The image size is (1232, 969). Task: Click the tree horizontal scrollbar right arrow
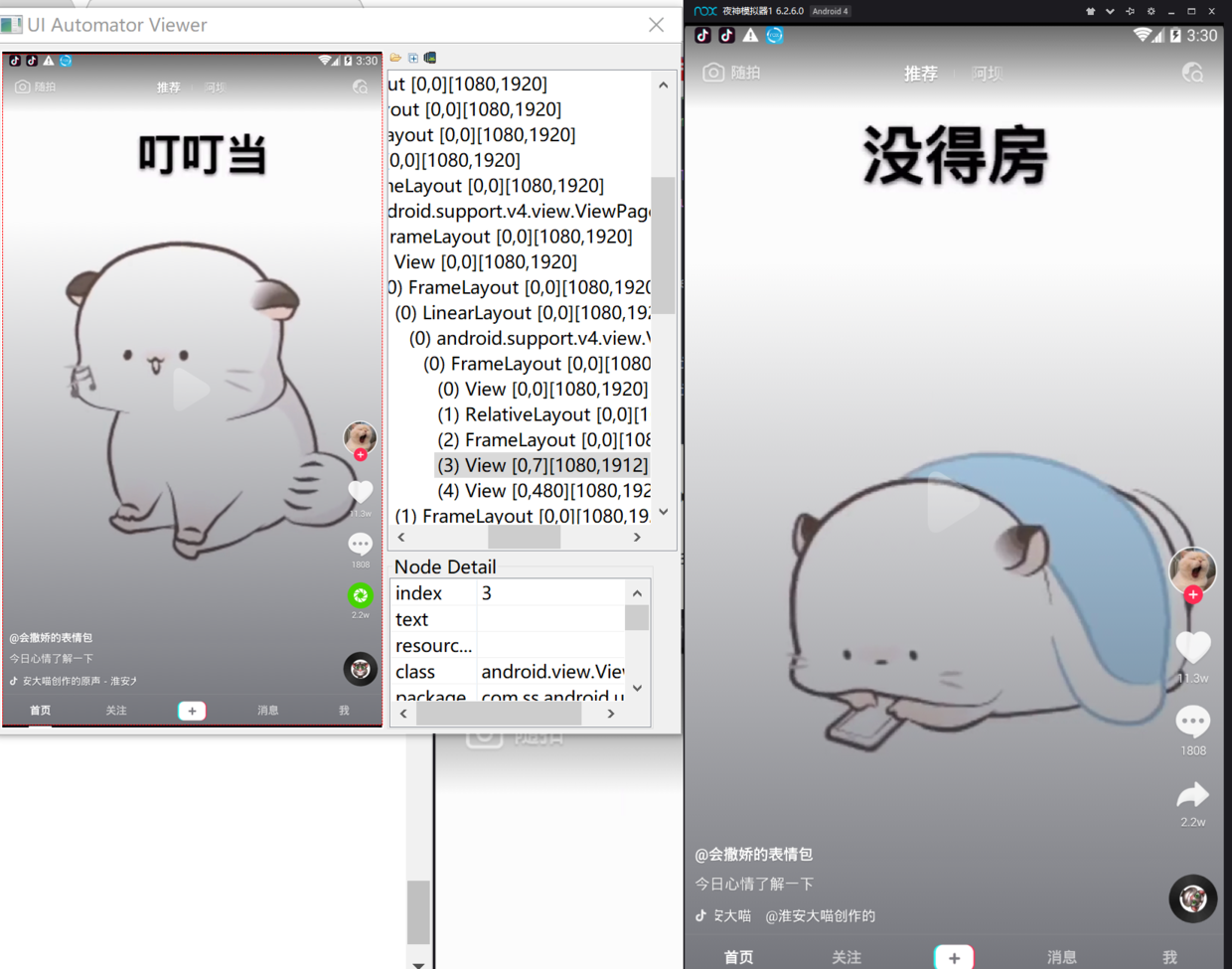[x=637, y=537]
